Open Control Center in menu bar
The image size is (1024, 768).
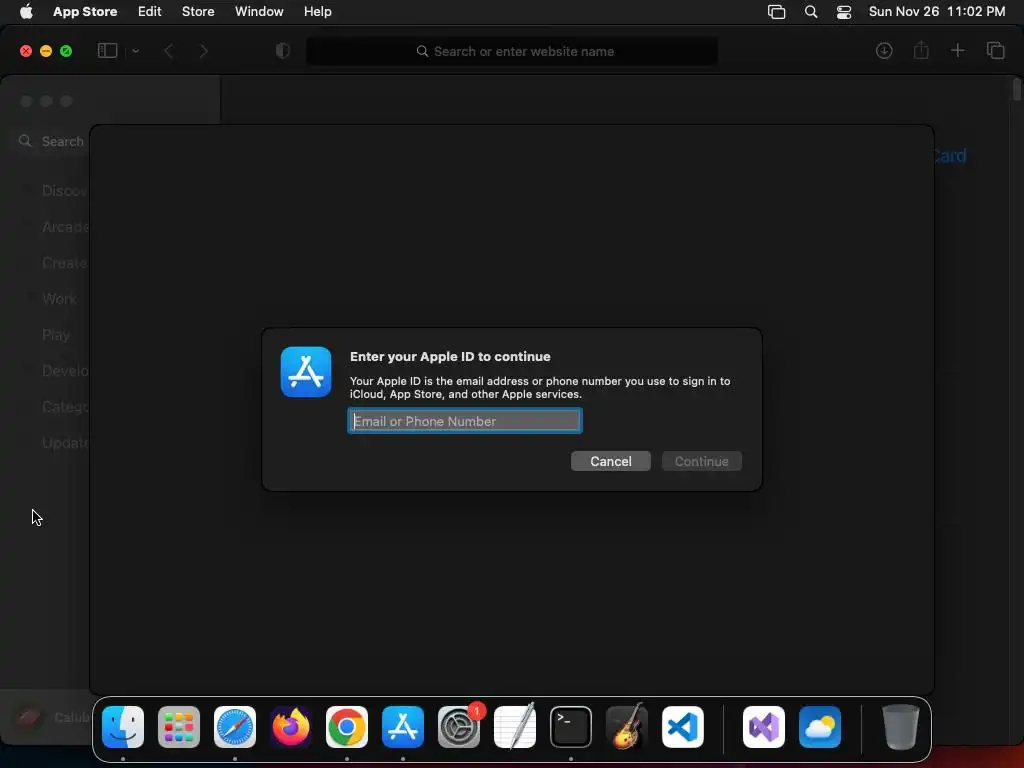click(x=844, y=12)
